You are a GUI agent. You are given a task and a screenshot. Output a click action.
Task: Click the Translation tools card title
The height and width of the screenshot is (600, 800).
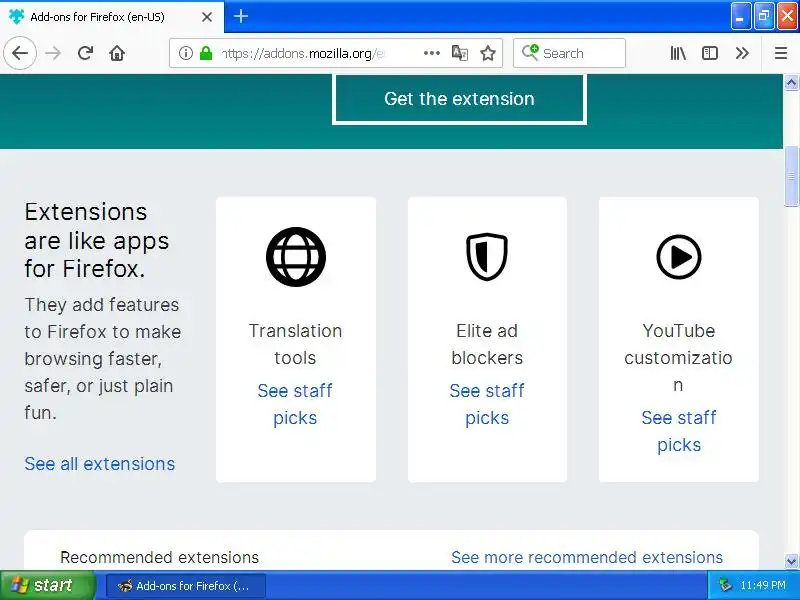click(x=295, y=344)
